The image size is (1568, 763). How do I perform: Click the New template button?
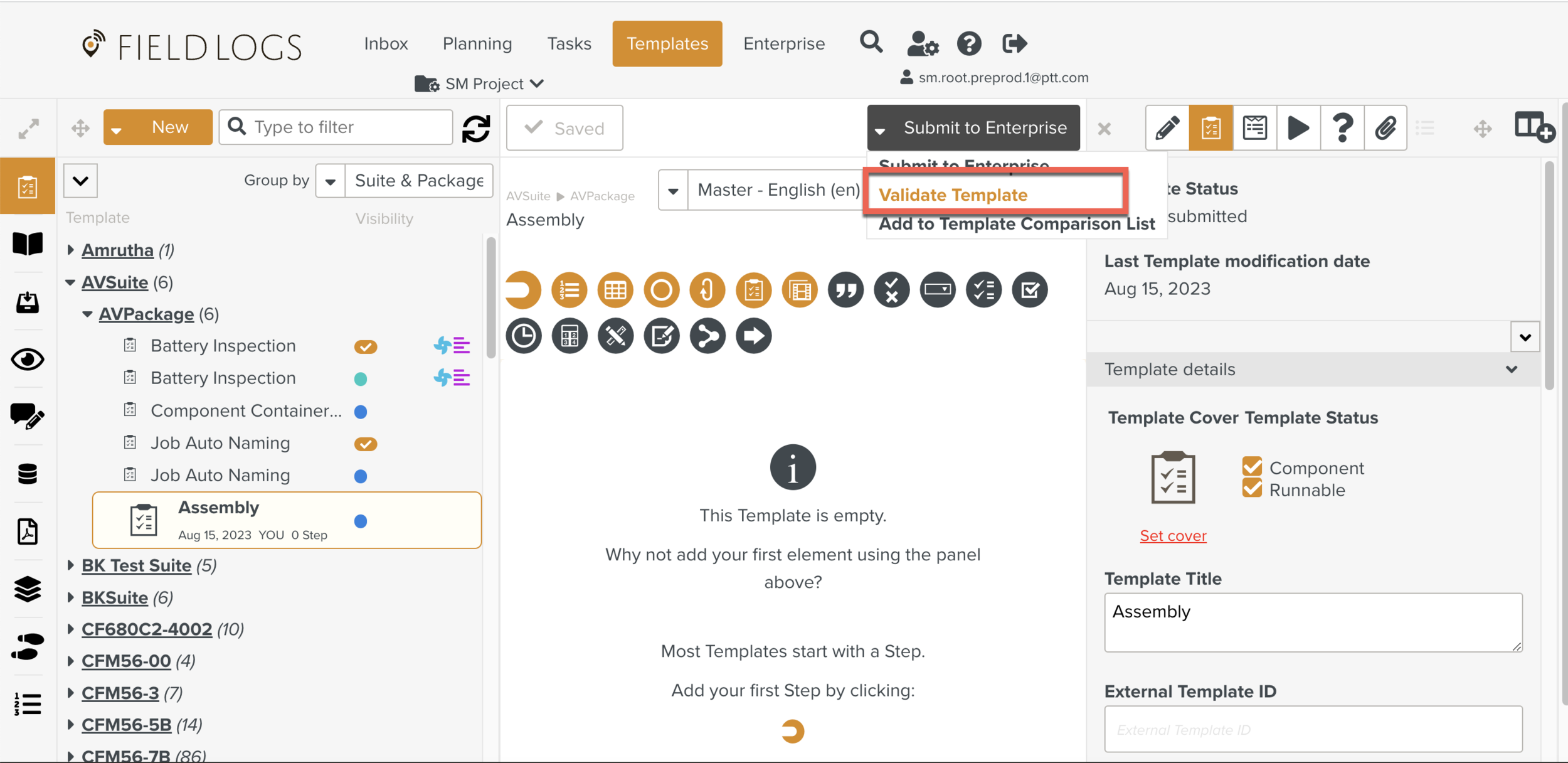(x=169, y=127)
